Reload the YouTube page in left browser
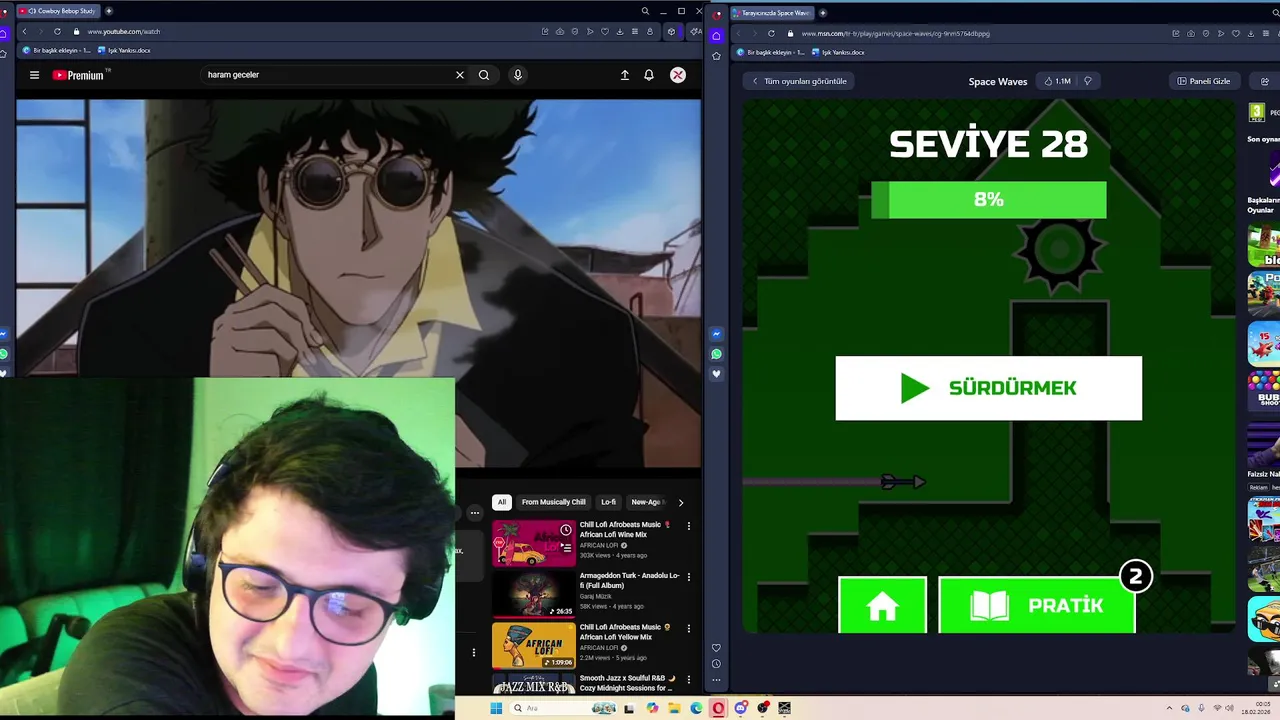1280x720 pixels. coord(57,31)
